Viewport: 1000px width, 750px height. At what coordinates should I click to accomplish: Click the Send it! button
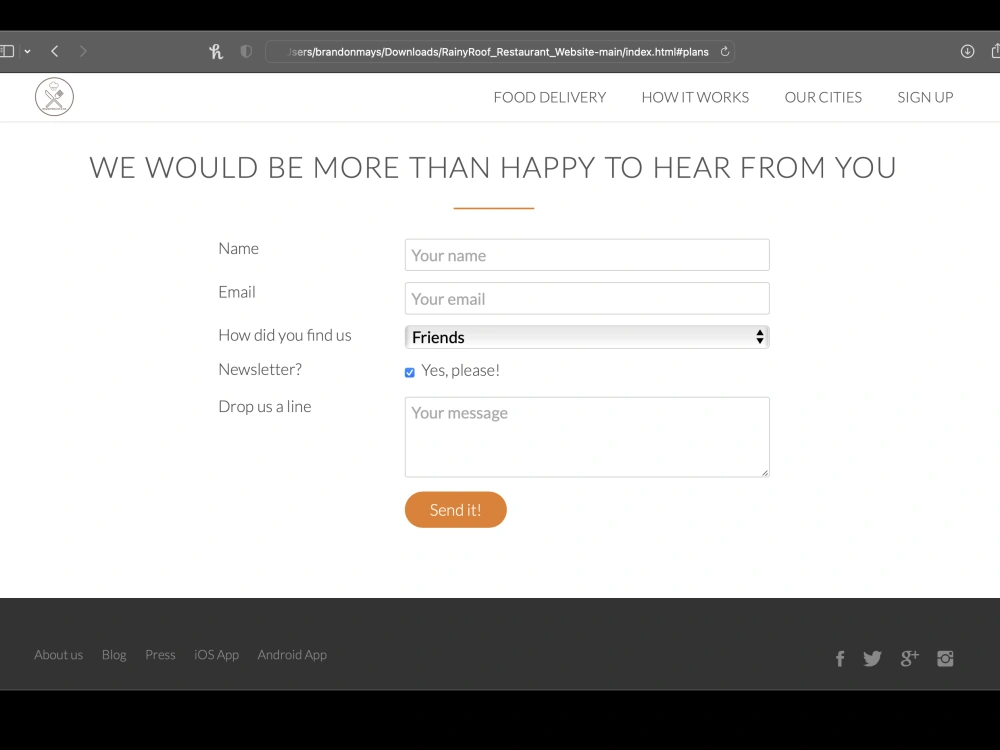pyautogui.click(x=455, y=510)
